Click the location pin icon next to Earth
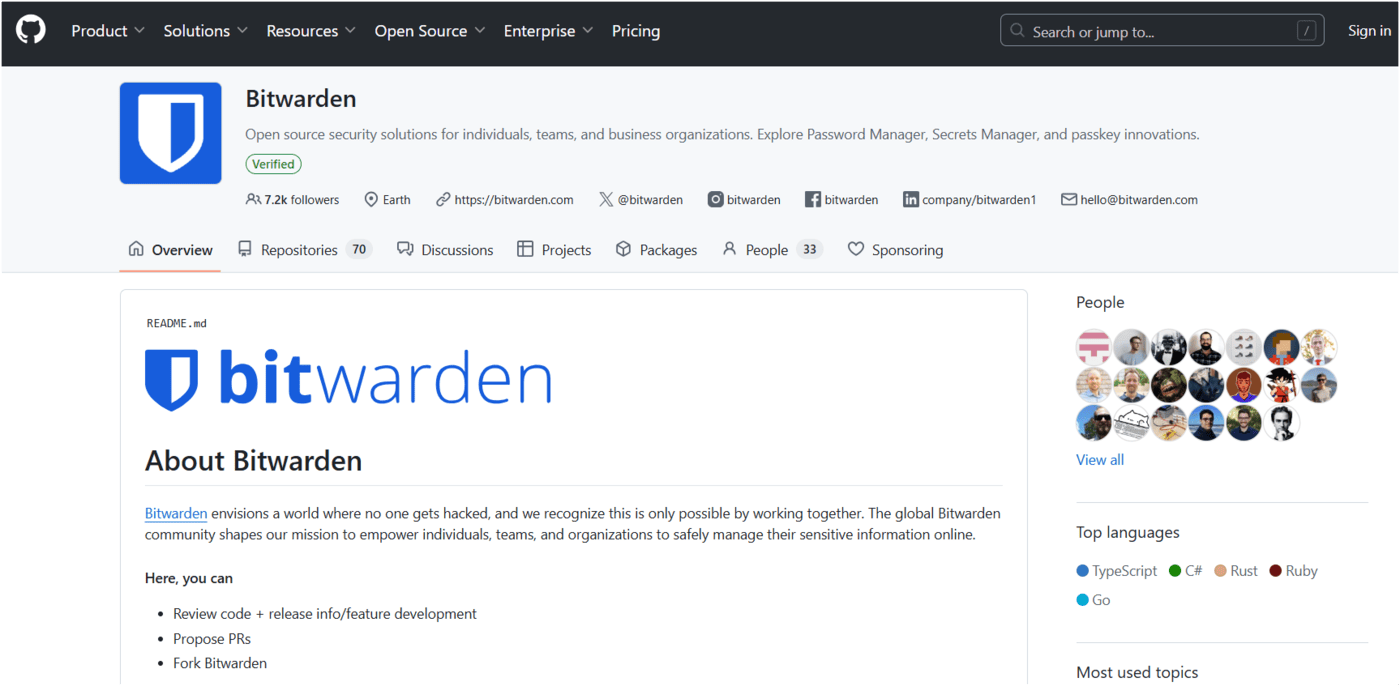Screen dimensions: 1400x686 [x=371, y=200]
